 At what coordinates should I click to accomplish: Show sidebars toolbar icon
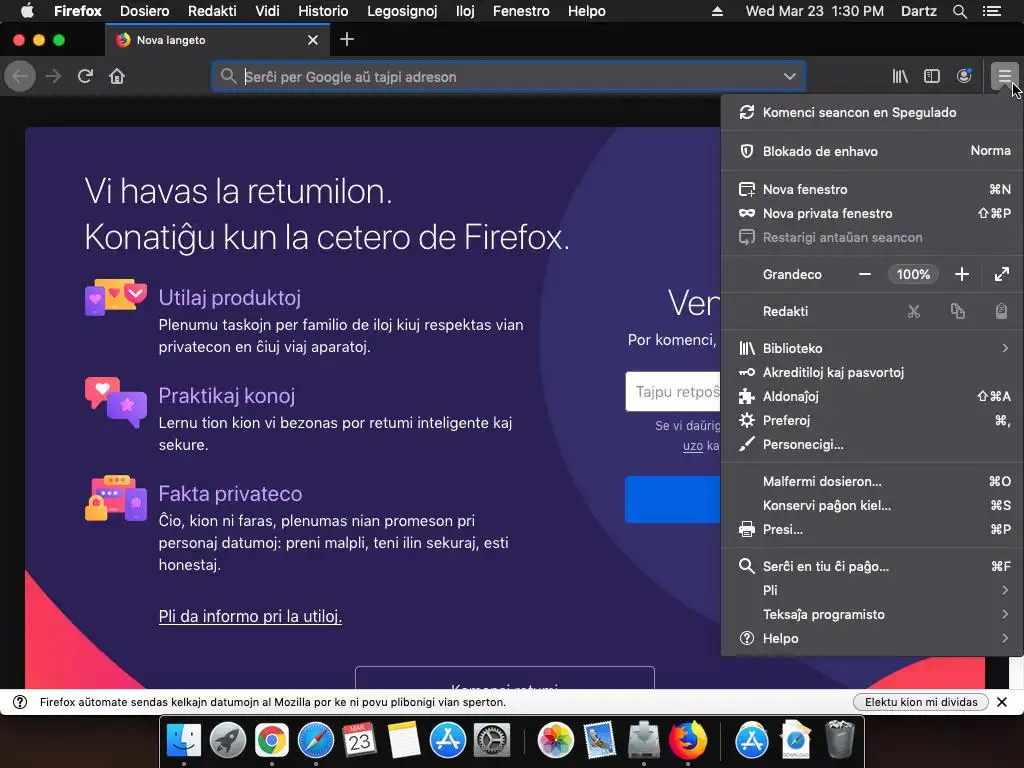[x=932, y=76]
